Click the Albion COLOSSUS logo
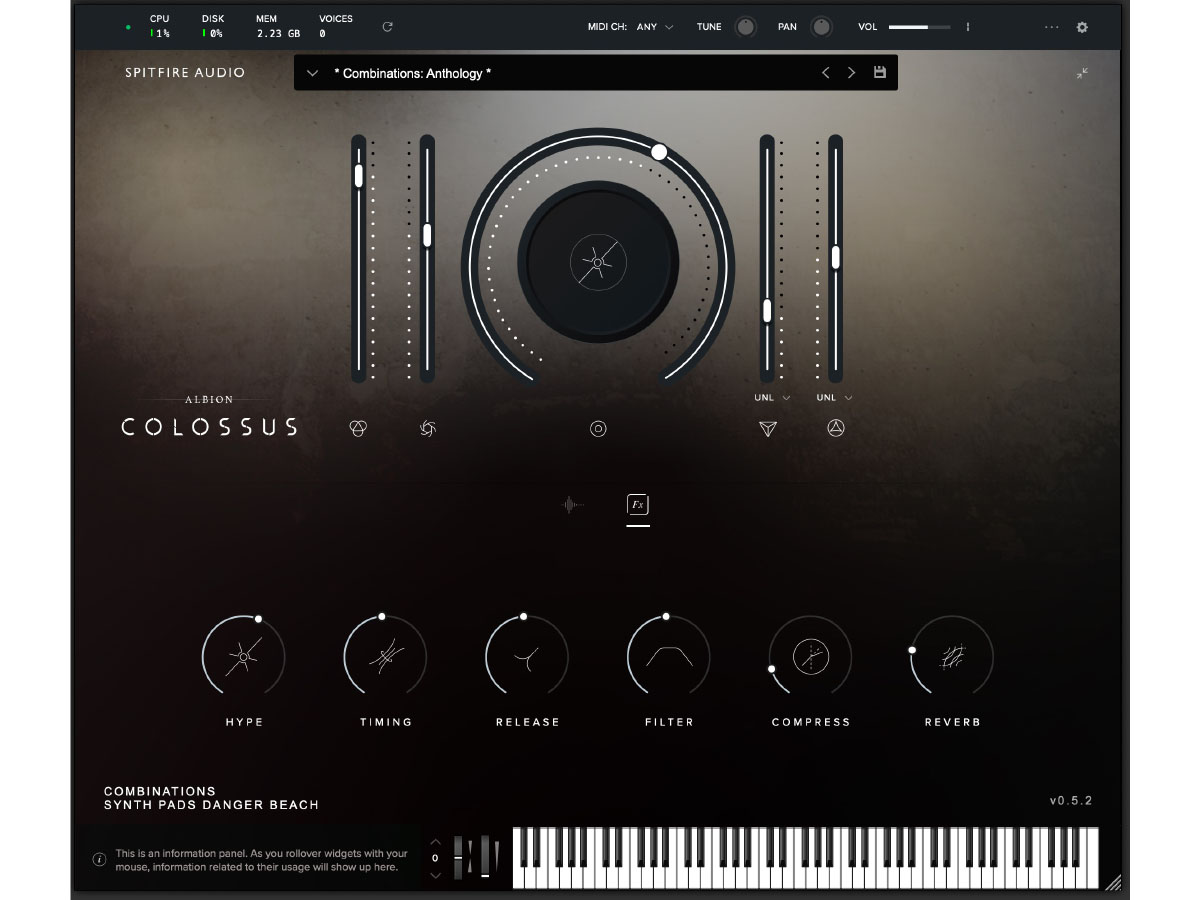The width and height of the screenshot is (1200, 900). [209, 416]
